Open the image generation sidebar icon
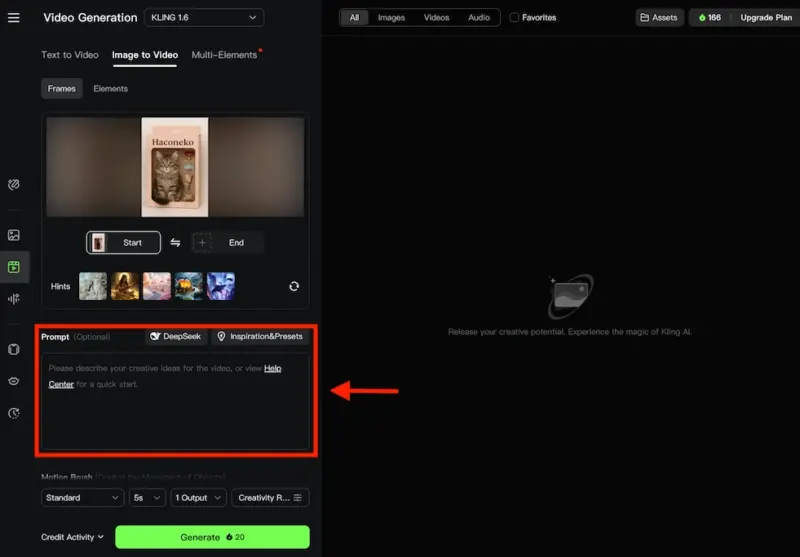 pyautogui.click(x=14, y=235)
